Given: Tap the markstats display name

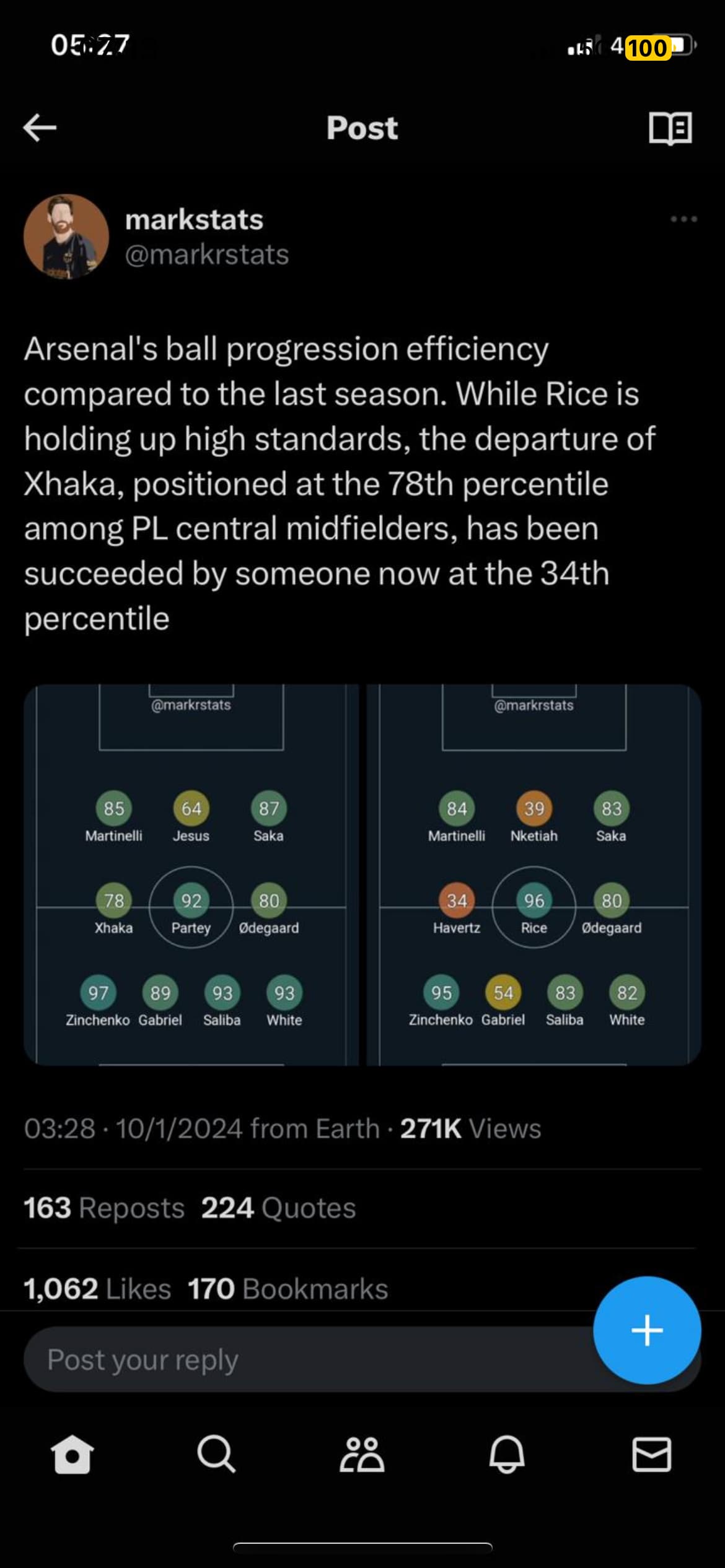Looking at the screenshot, I should pyautogui.click(x=194, y=220).
